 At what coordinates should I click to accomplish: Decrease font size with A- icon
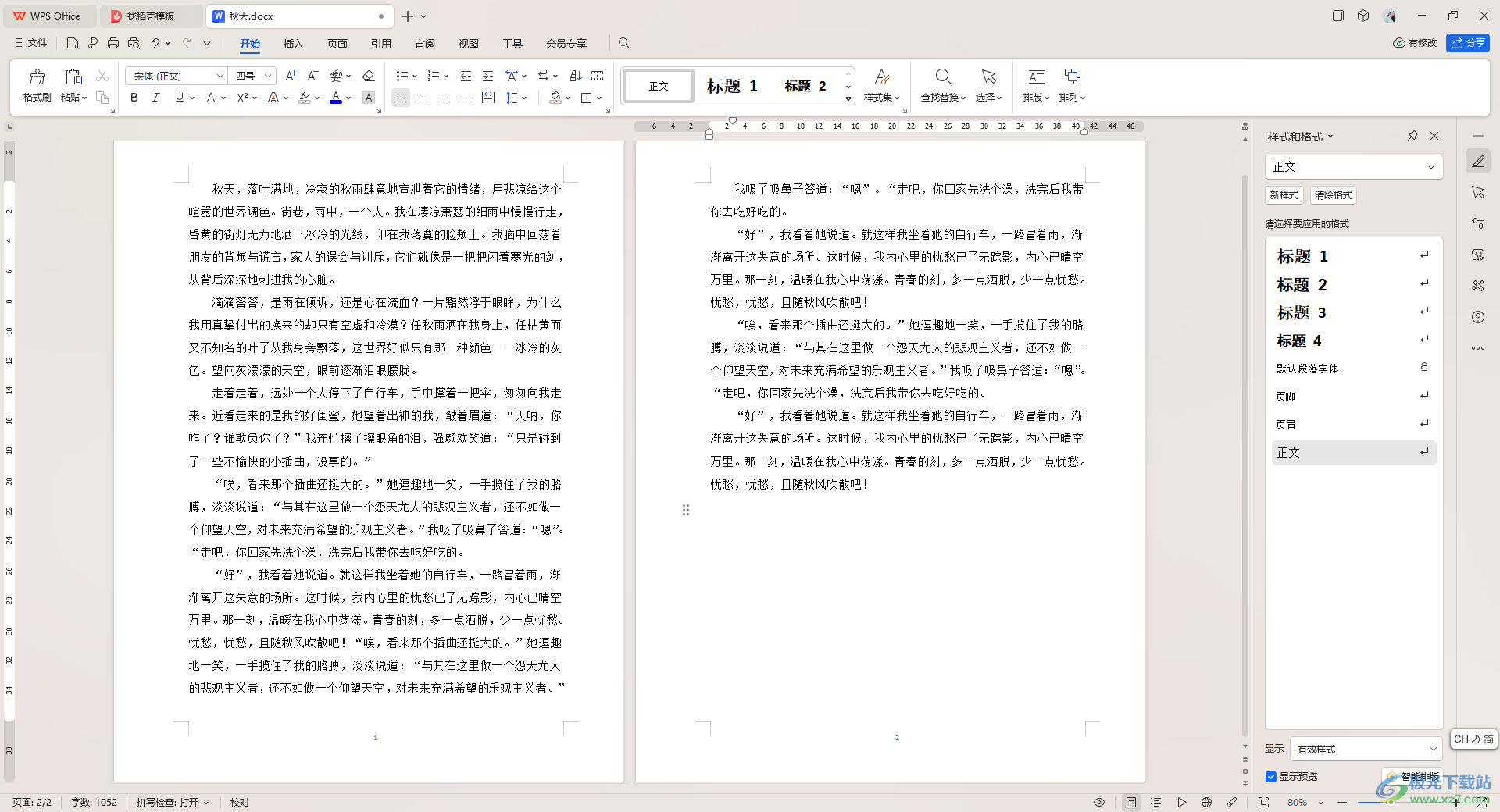click(312, 76)
